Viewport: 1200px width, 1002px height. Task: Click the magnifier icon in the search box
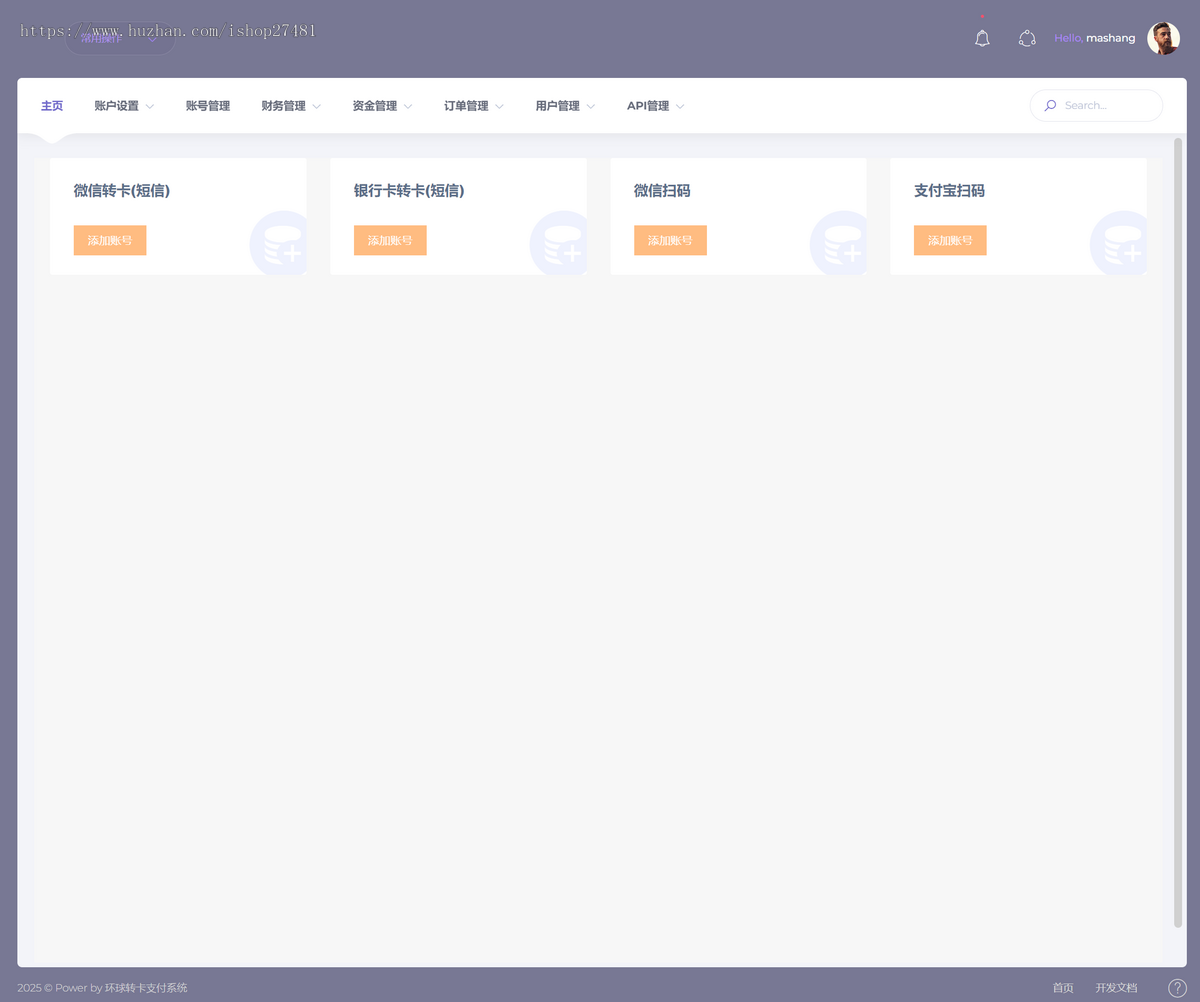[x=1050, y=105]
